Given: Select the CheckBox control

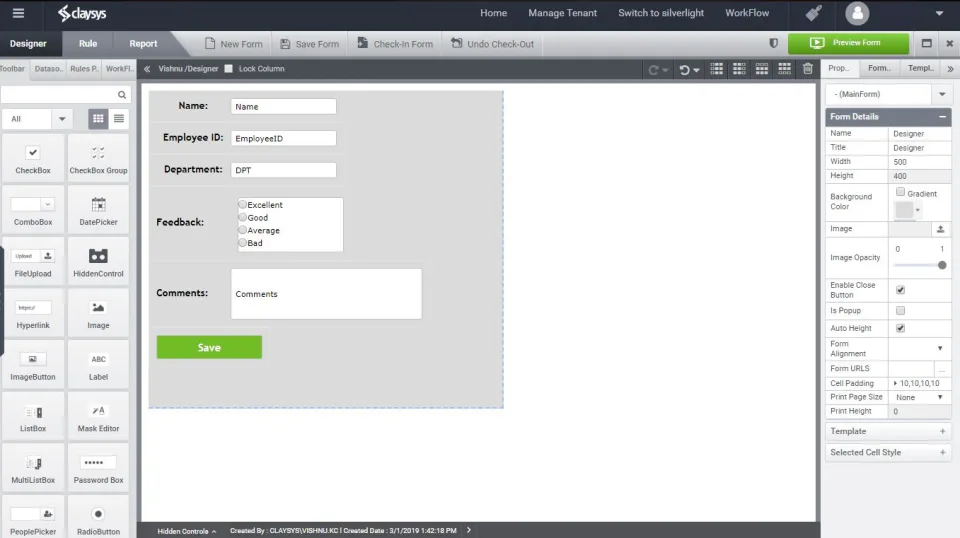Looking at the screenshot, I should click(x=33, y=159).
